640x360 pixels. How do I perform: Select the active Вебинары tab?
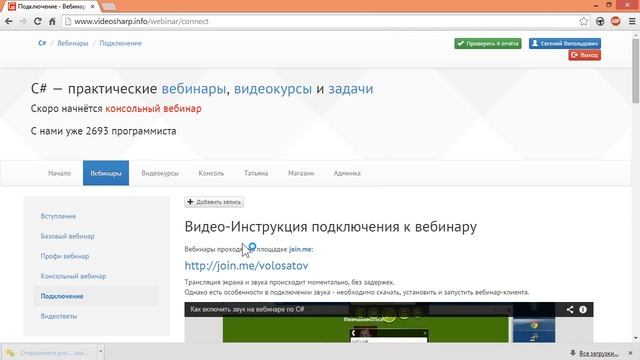tap(106, 173)
